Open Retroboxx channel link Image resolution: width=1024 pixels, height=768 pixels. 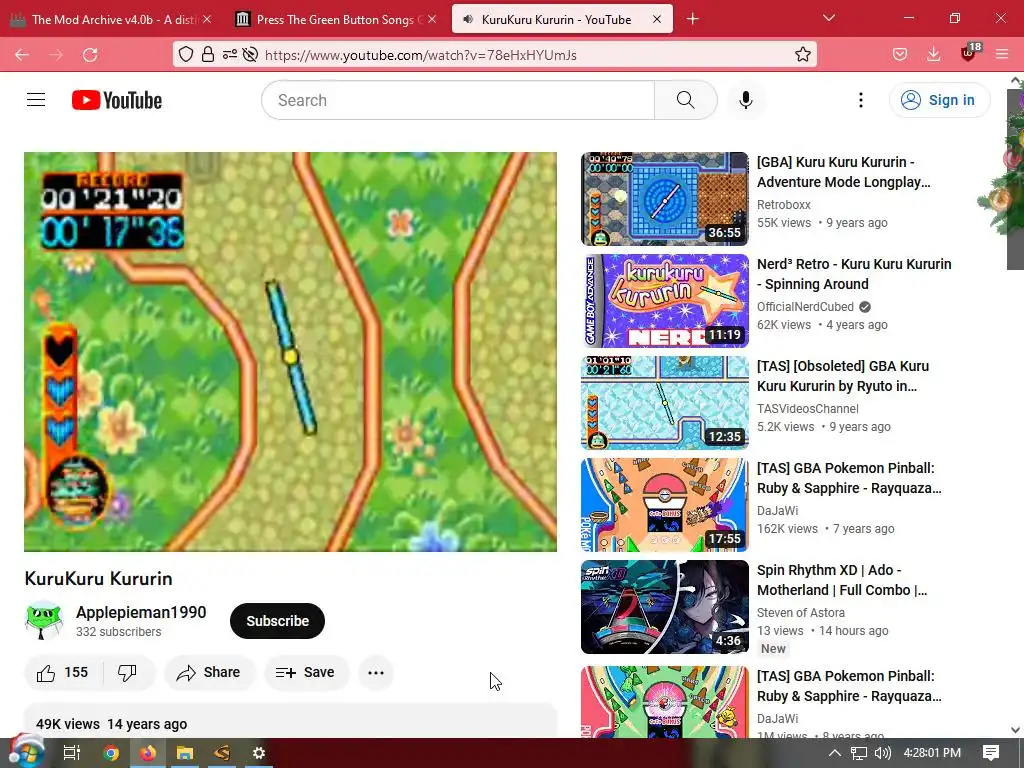(784, 205)
